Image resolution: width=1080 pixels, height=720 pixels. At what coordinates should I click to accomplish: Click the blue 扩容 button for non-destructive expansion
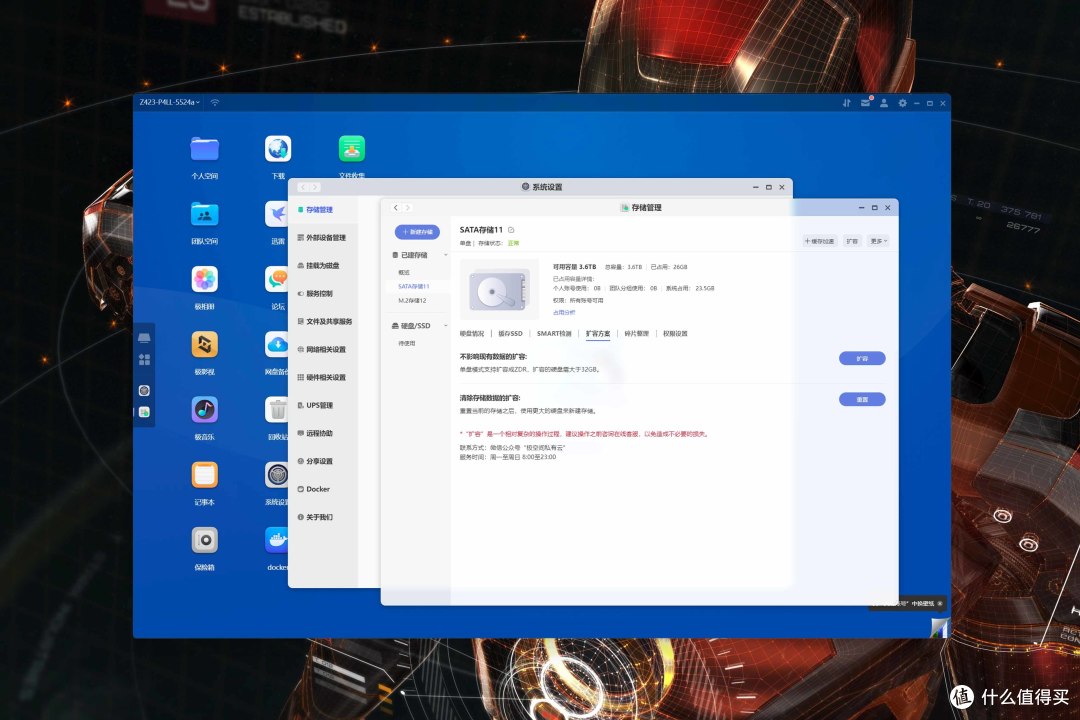pyautogui.click(x=862, y=358)
